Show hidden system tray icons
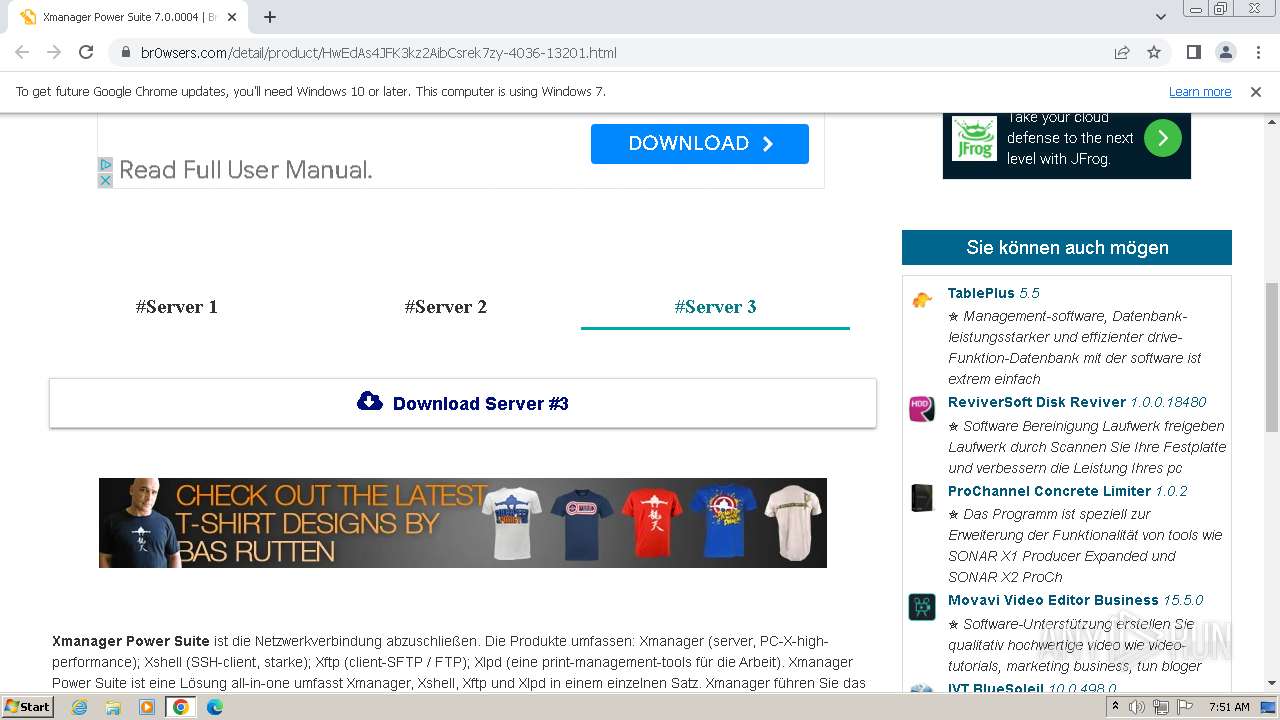Image resolution: width=1280 pixels, height=720 pixels. (1116, 707)
